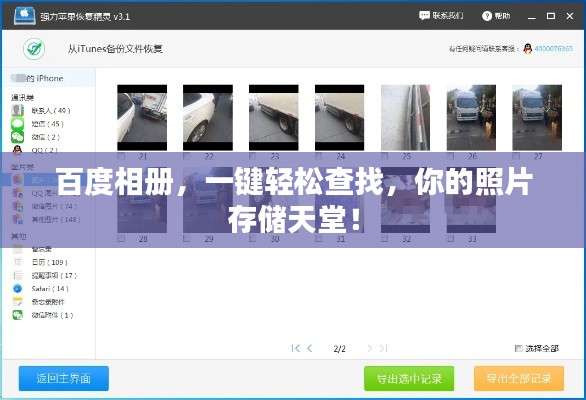This screenshot has width=586, height=400.
Task: Click the app logo in the title bar
Action: pyautogui.click(x=25, y=16)
